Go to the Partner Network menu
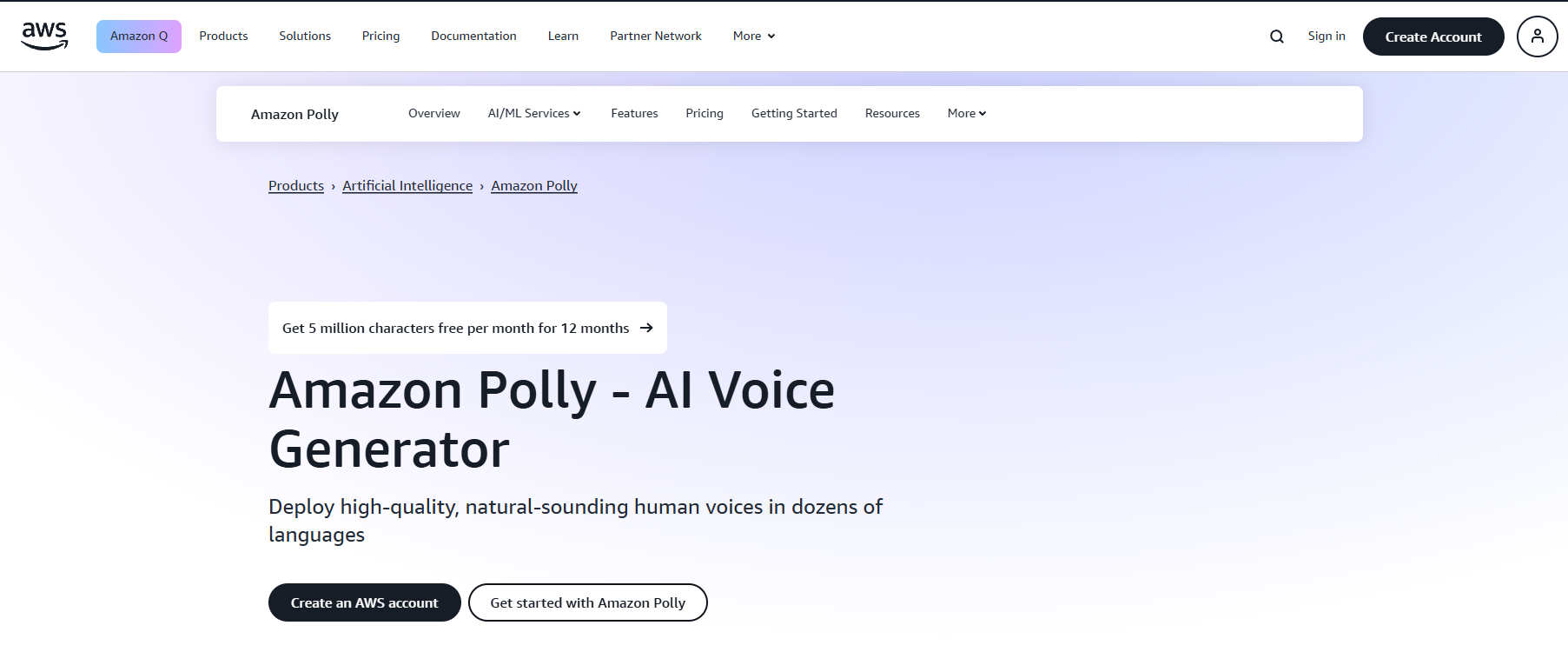This screenshot has height=672, width=1568. click(x=656, y=36)
